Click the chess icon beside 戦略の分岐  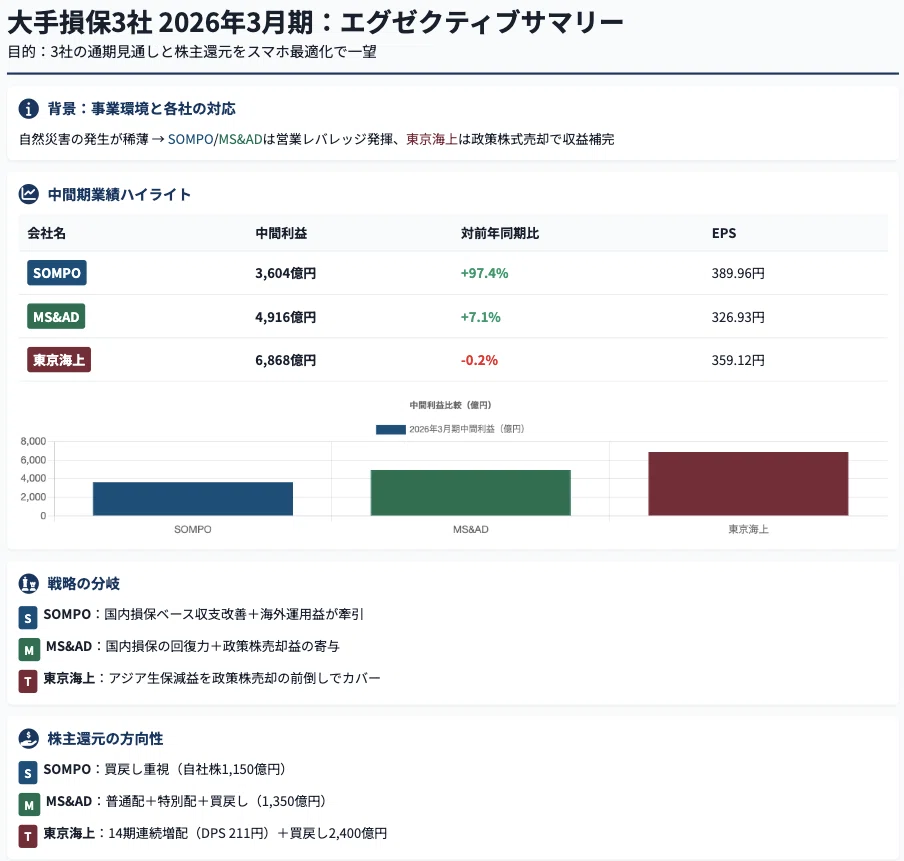point(28,584)
